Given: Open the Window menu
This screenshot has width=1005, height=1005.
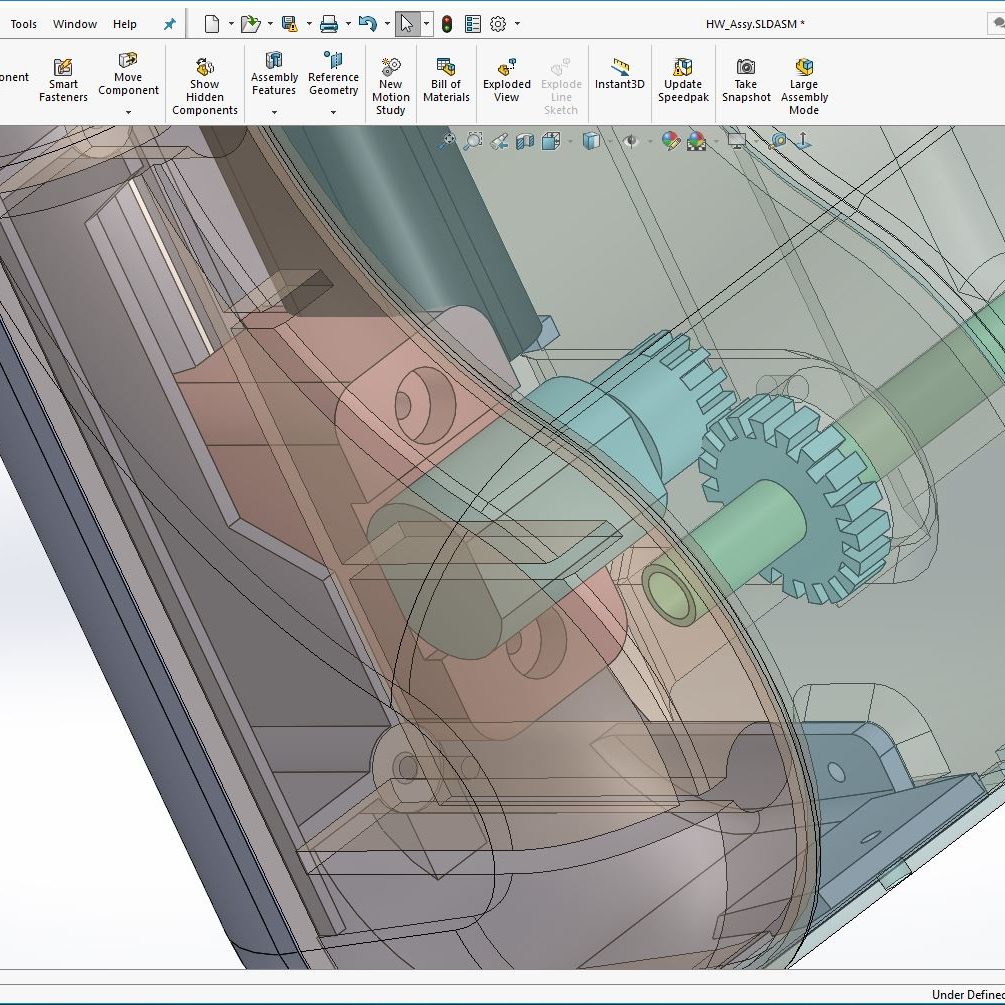Looking at the screenshot, I should pyautogui.click(x=75, y=24).
